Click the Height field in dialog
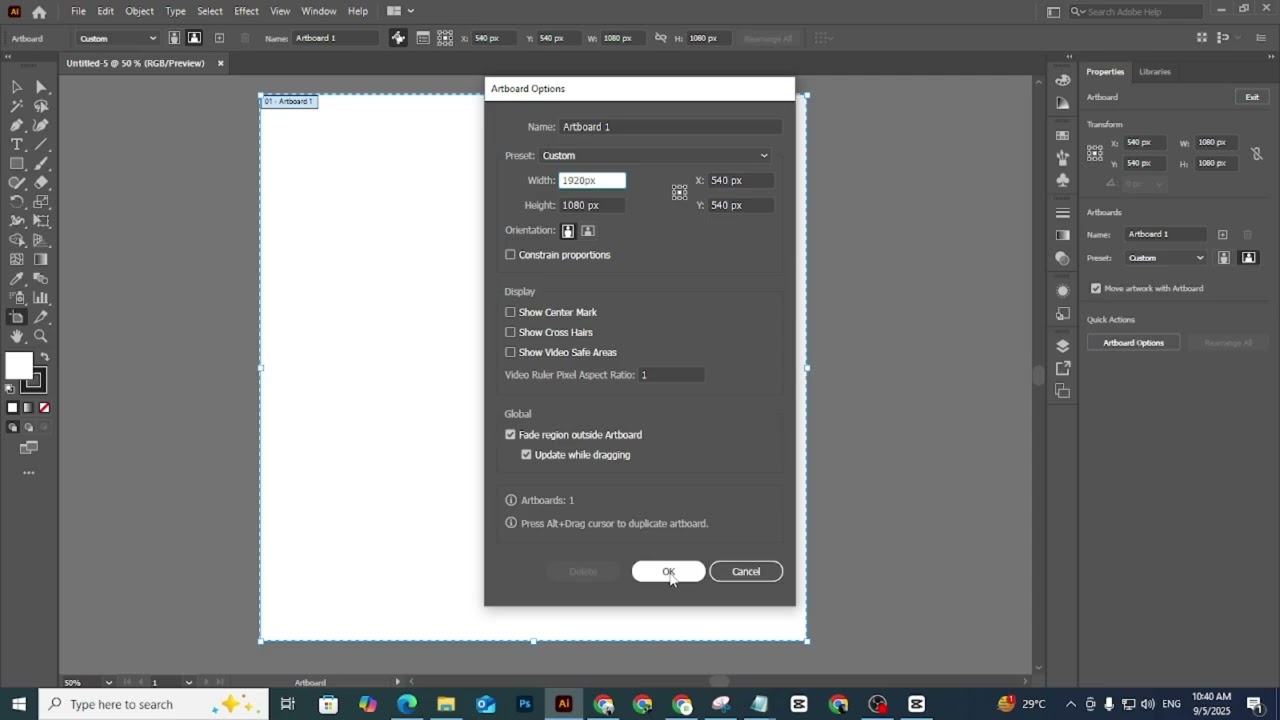1280x720 pixels. pos(592,205)
